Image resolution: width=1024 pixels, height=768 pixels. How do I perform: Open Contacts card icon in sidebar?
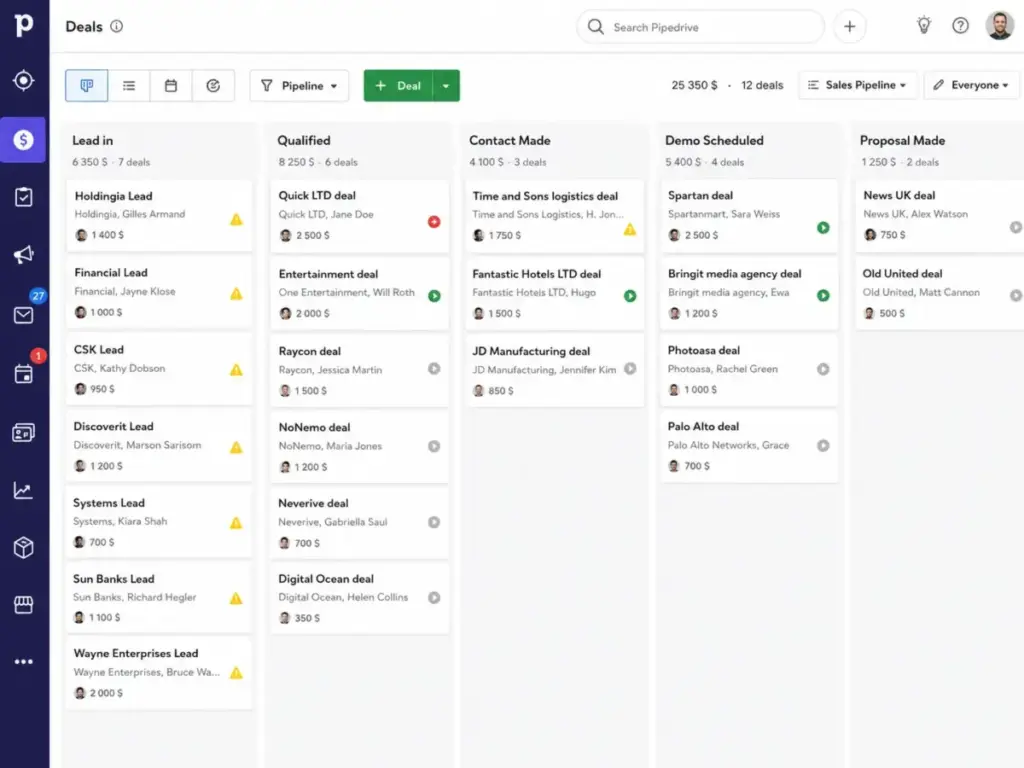pyautogui.click(x=24, y=432)
